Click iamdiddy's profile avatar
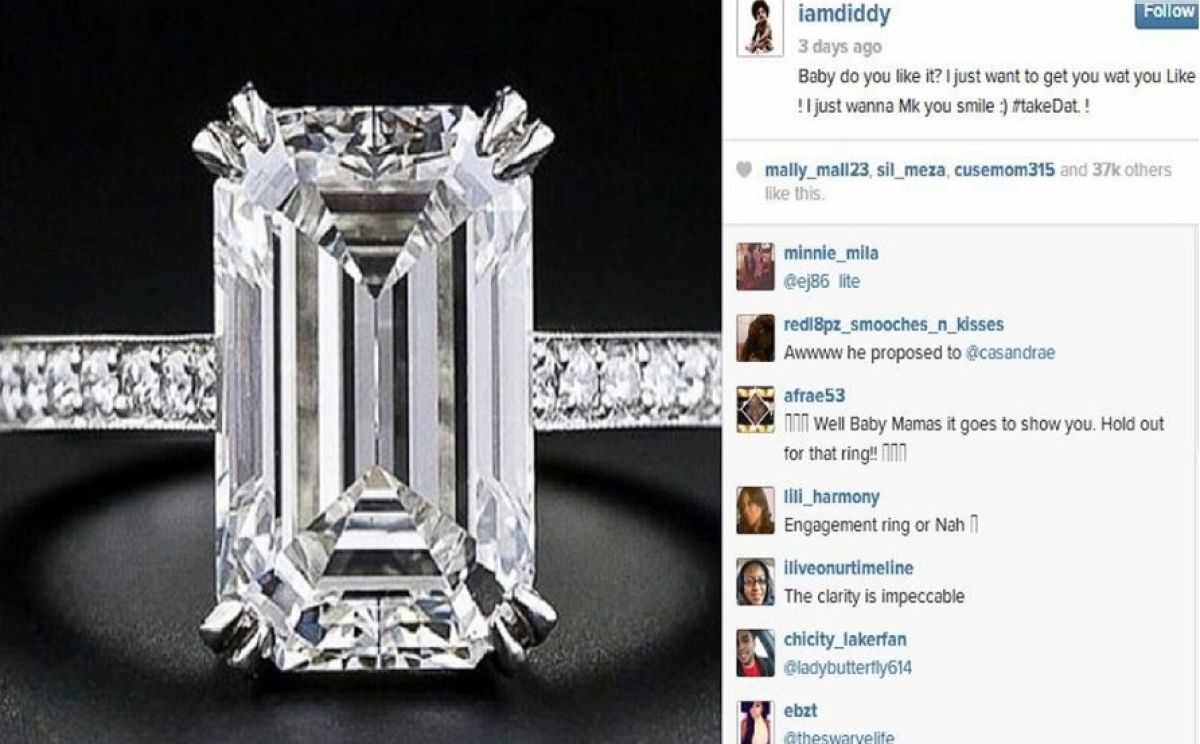Viewport: 1200px width, 744px height. tap(760, 29)
